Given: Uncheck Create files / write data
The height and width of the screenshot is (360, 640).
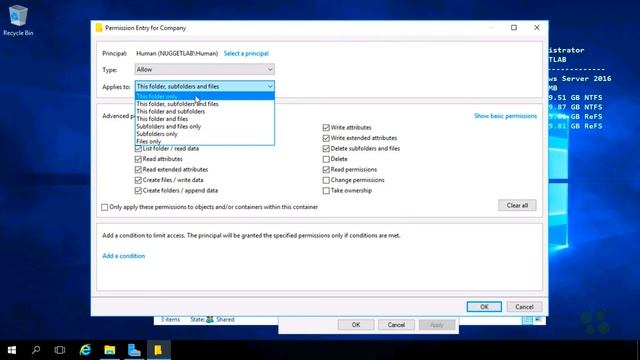Looking at the screenshot, I should point(138,180).
